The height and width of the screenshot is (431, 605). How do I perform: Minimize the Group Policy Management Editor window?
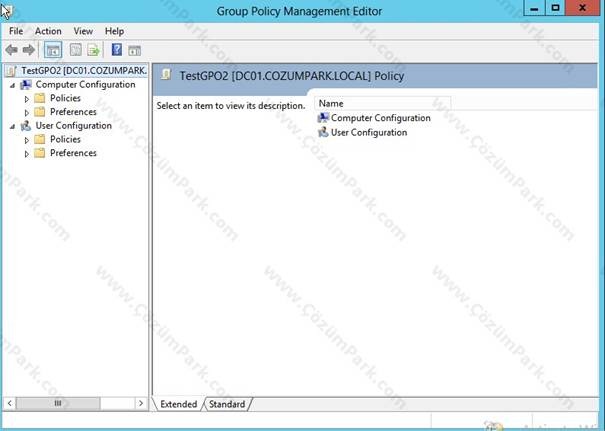534,8
